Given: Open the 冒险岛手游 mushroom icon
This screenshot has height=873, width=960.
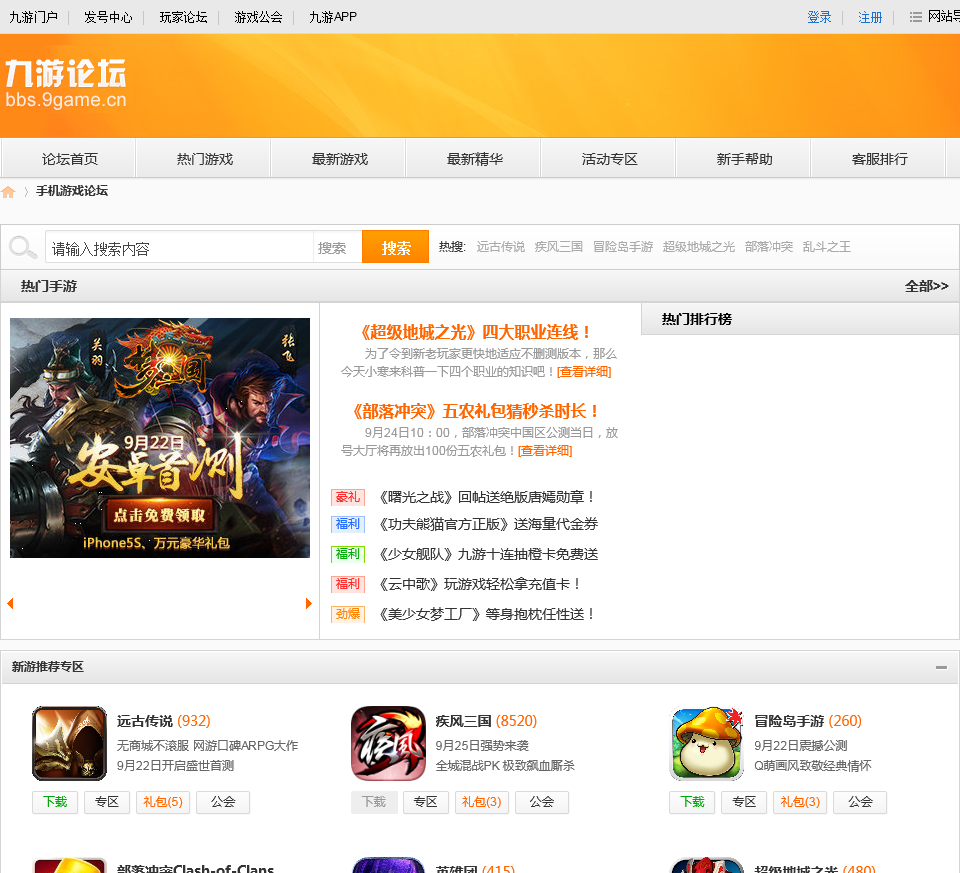Looking at the screenshot, I should pos(707,743).
